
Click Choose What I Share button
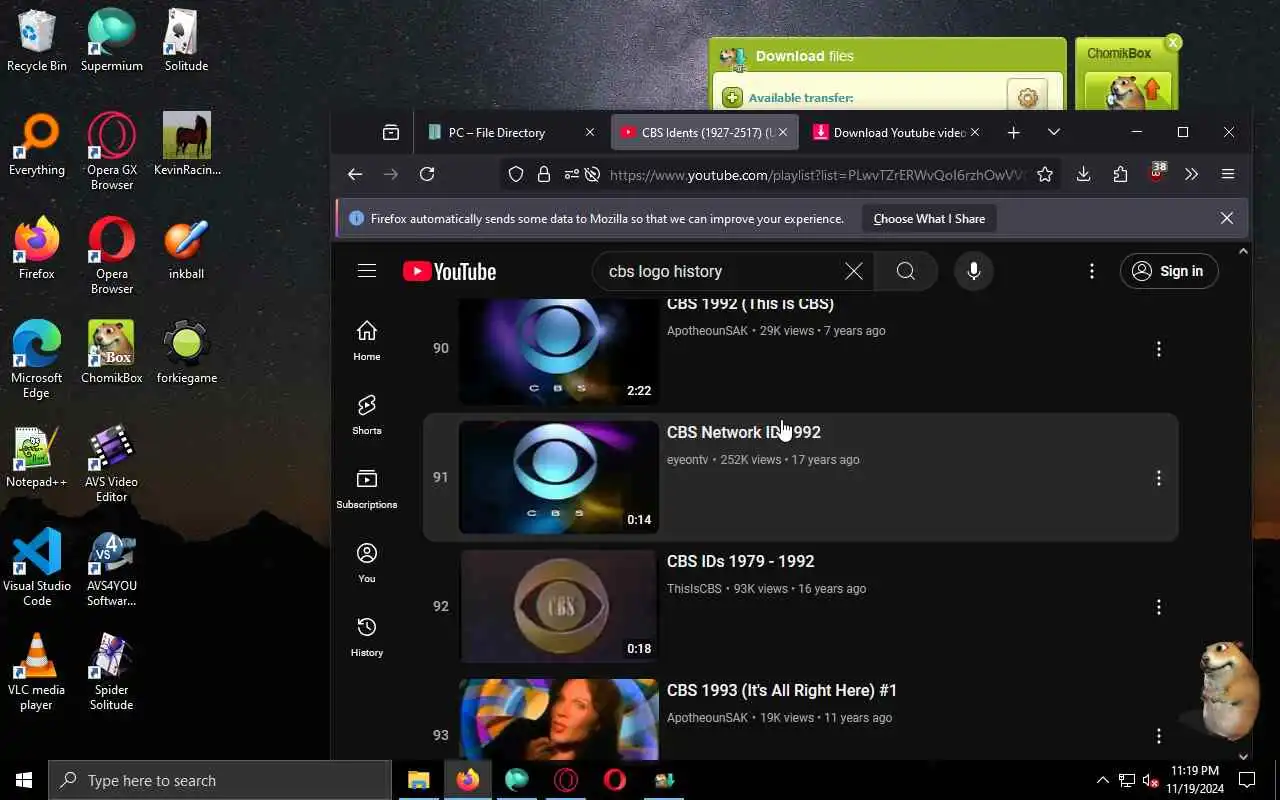tap(929, 218)
